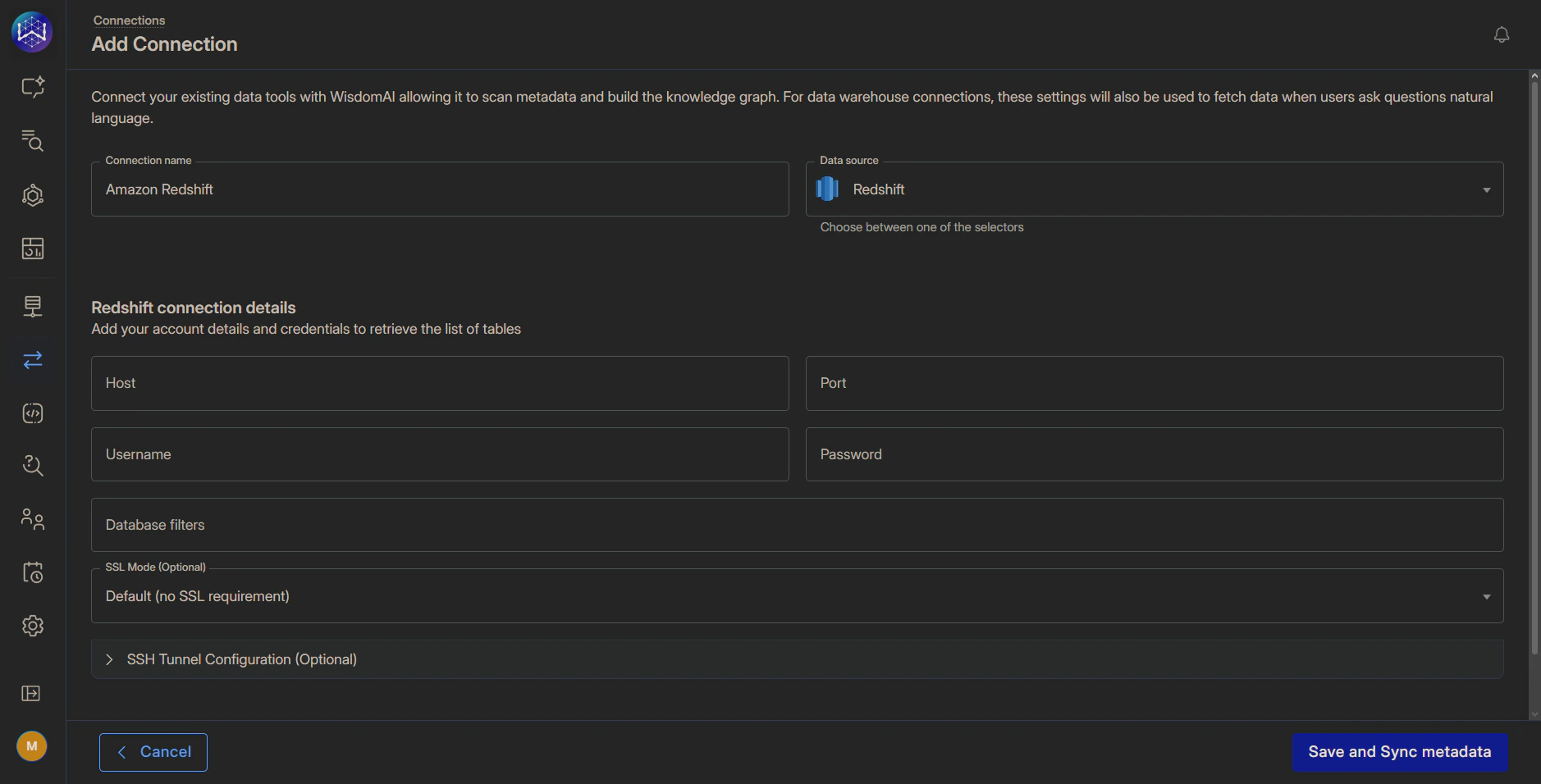
Task: Select the connections arrows sidebar icon
Action: tap(33, 360)
